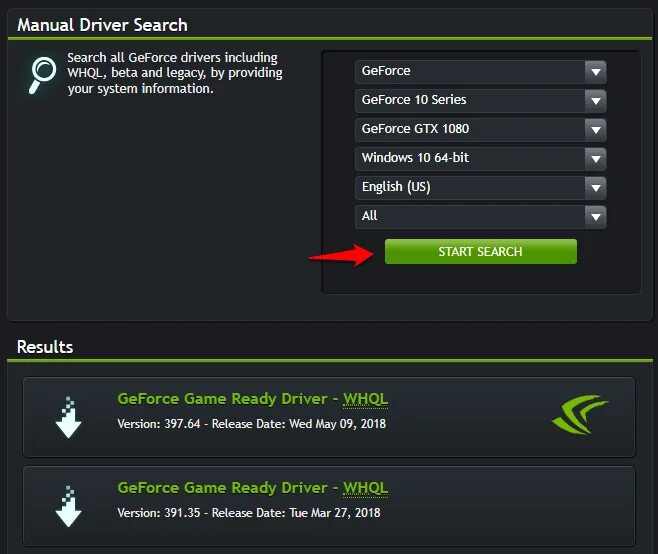Click download arrow icon for version 391.35
Screen dimensions: 658x554
[68, 506]
